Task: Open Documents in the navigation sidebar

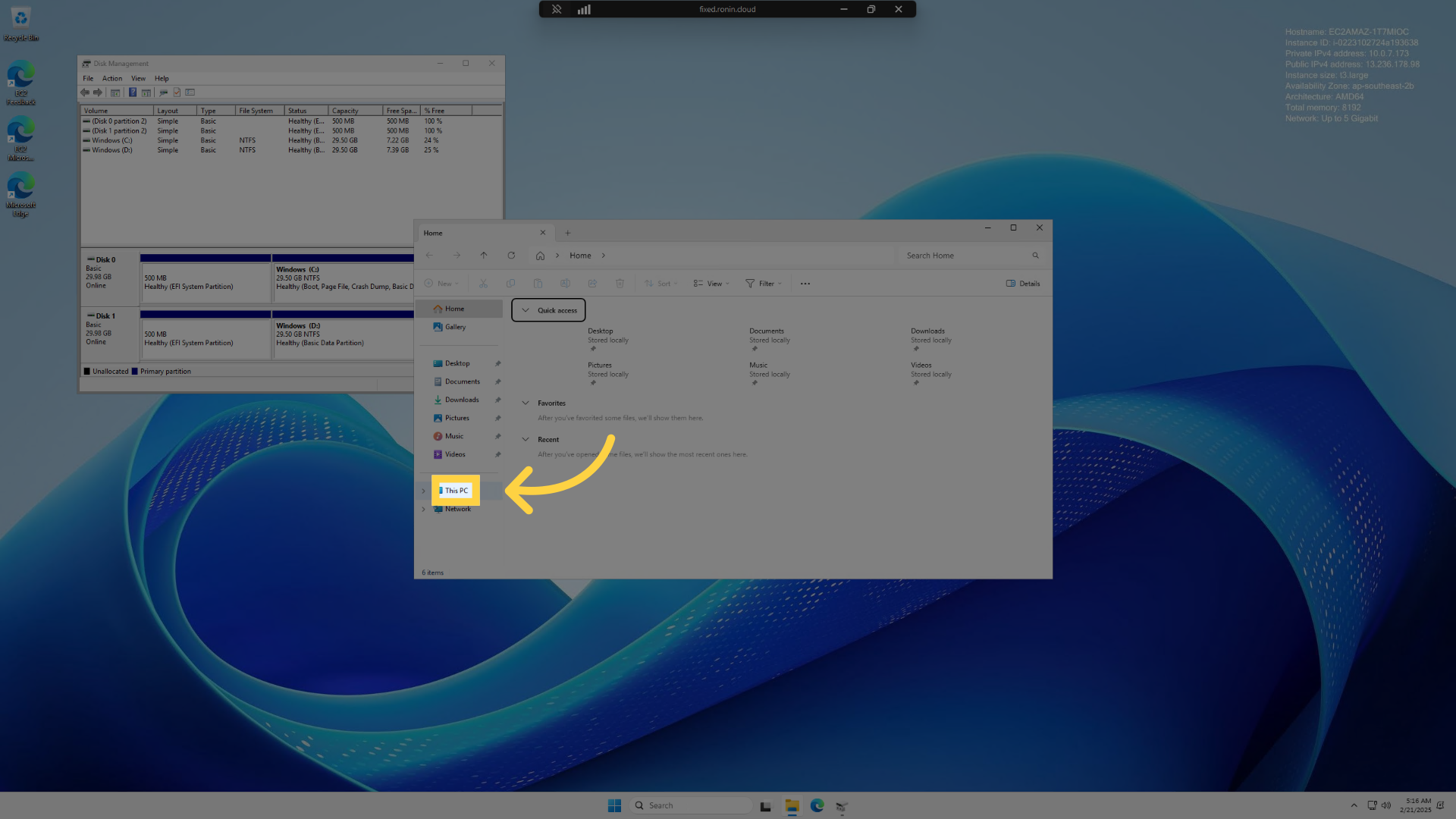Action: click(x=462, y=381)
